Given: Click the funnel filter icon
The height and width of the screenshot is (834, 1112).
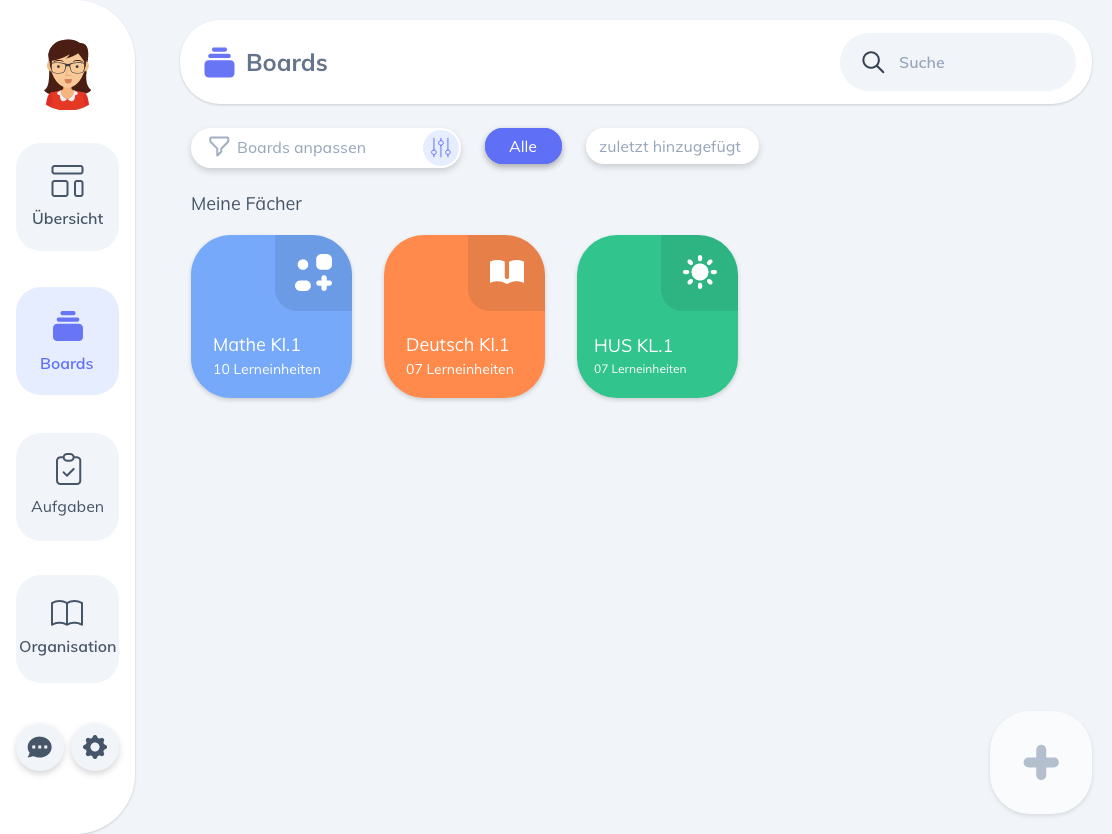Looking at the screenshot, I should tap(219, 147).
